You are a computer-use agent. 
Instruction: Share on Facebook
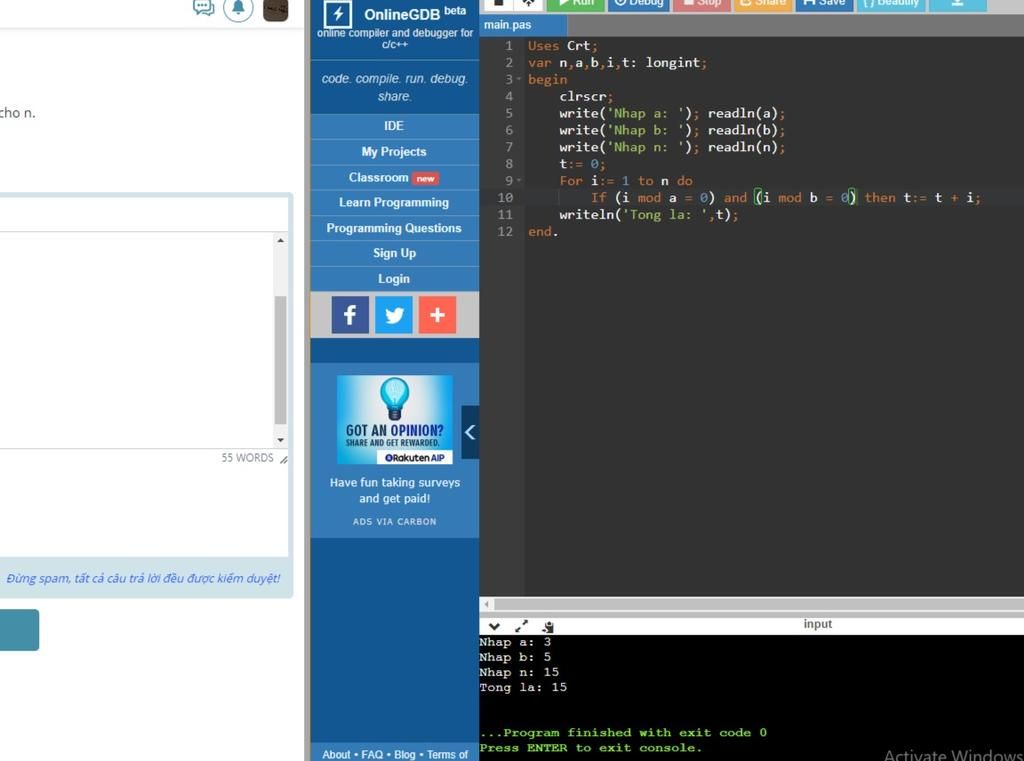pos(350,315)
